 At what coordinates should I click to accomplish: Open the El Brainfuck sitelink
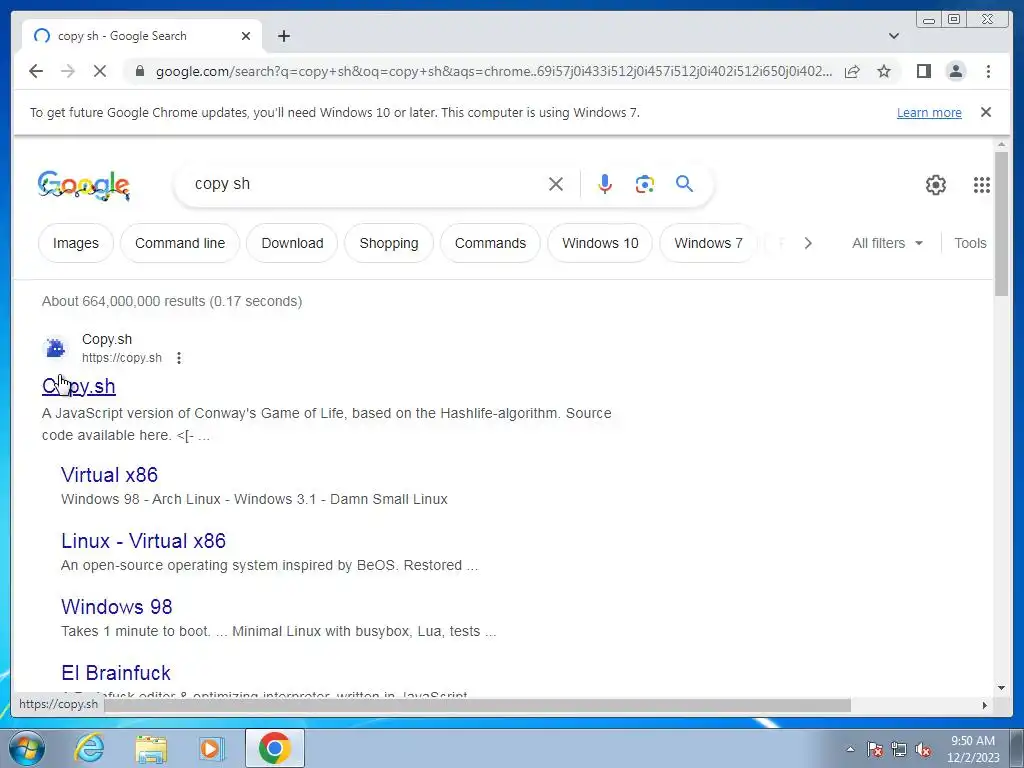(116, 673)
